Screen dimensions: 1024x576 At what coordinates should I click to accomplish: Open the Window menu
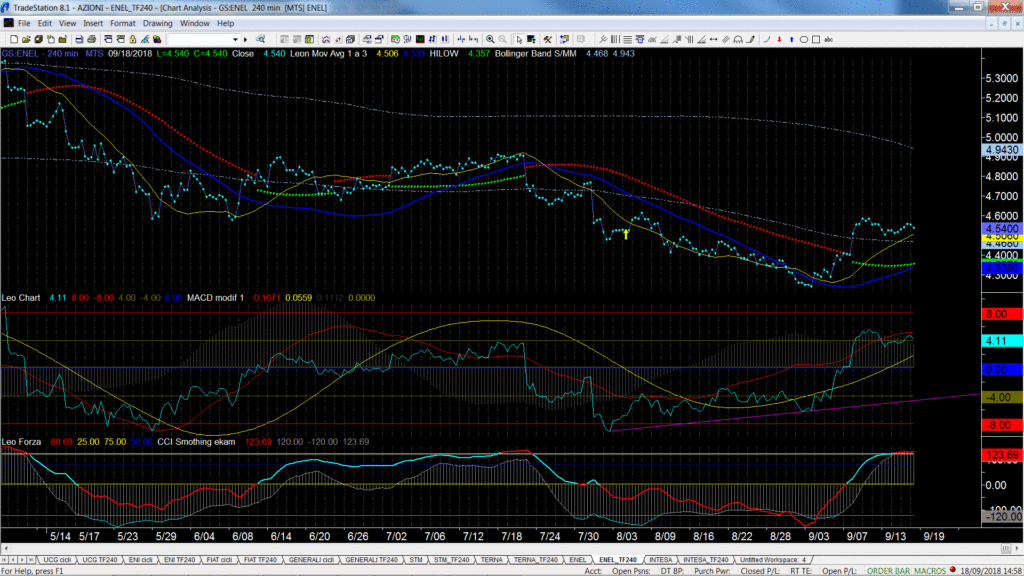pyautogui.click(x=195, y=24)
